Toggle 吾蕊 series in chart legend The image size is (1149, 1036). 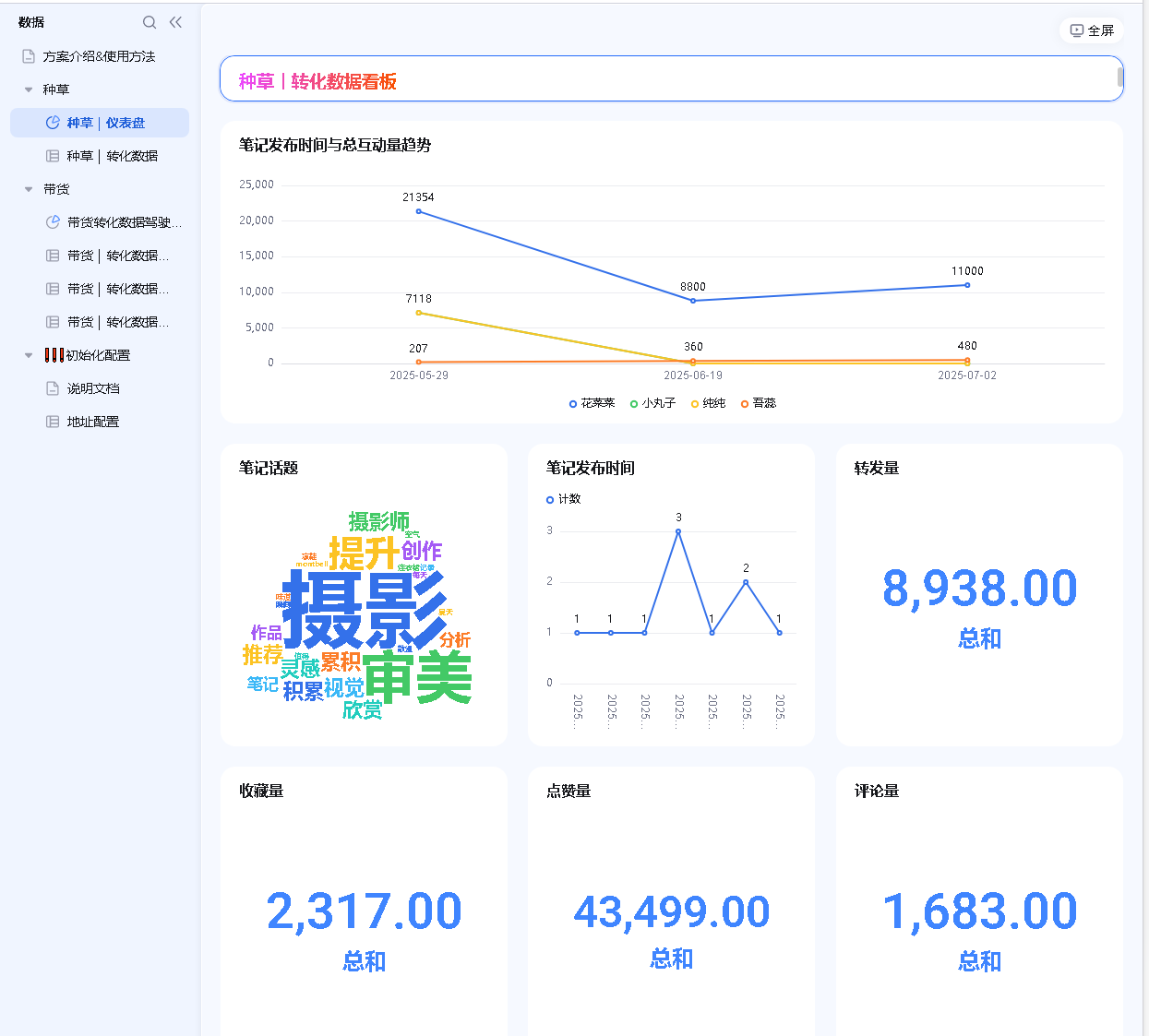click(x=759, y=403)
